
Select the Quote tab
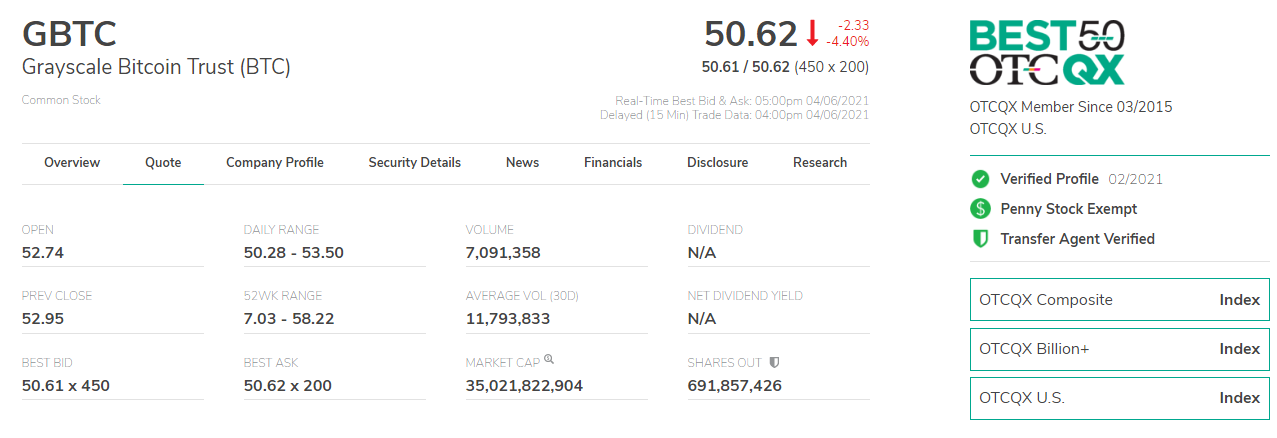pos(163,163)
